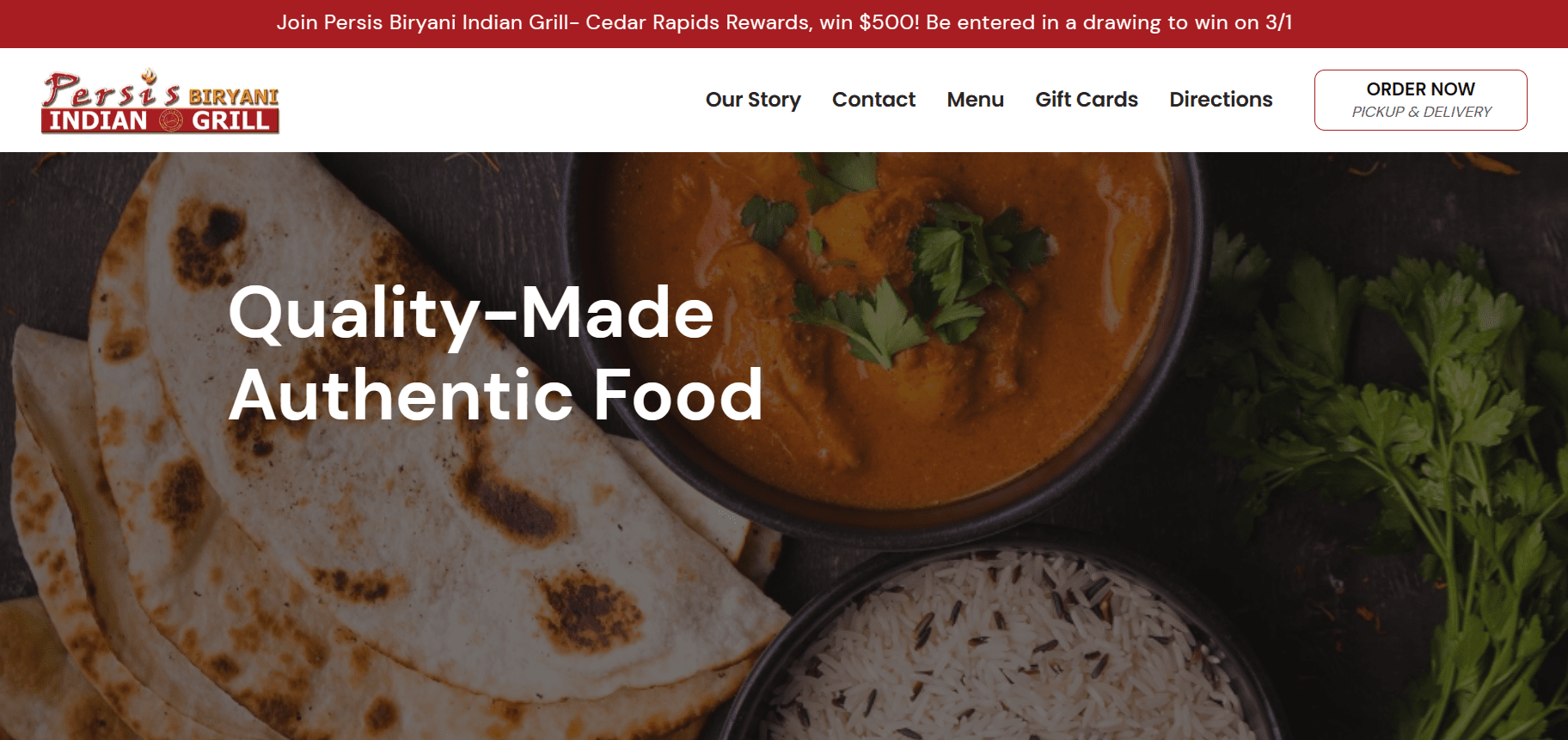The height and width of the screenshot is (740, 1568).
Task: Click the PICKUP & DELIVERY subtitle text
Action: (1421, 112)
